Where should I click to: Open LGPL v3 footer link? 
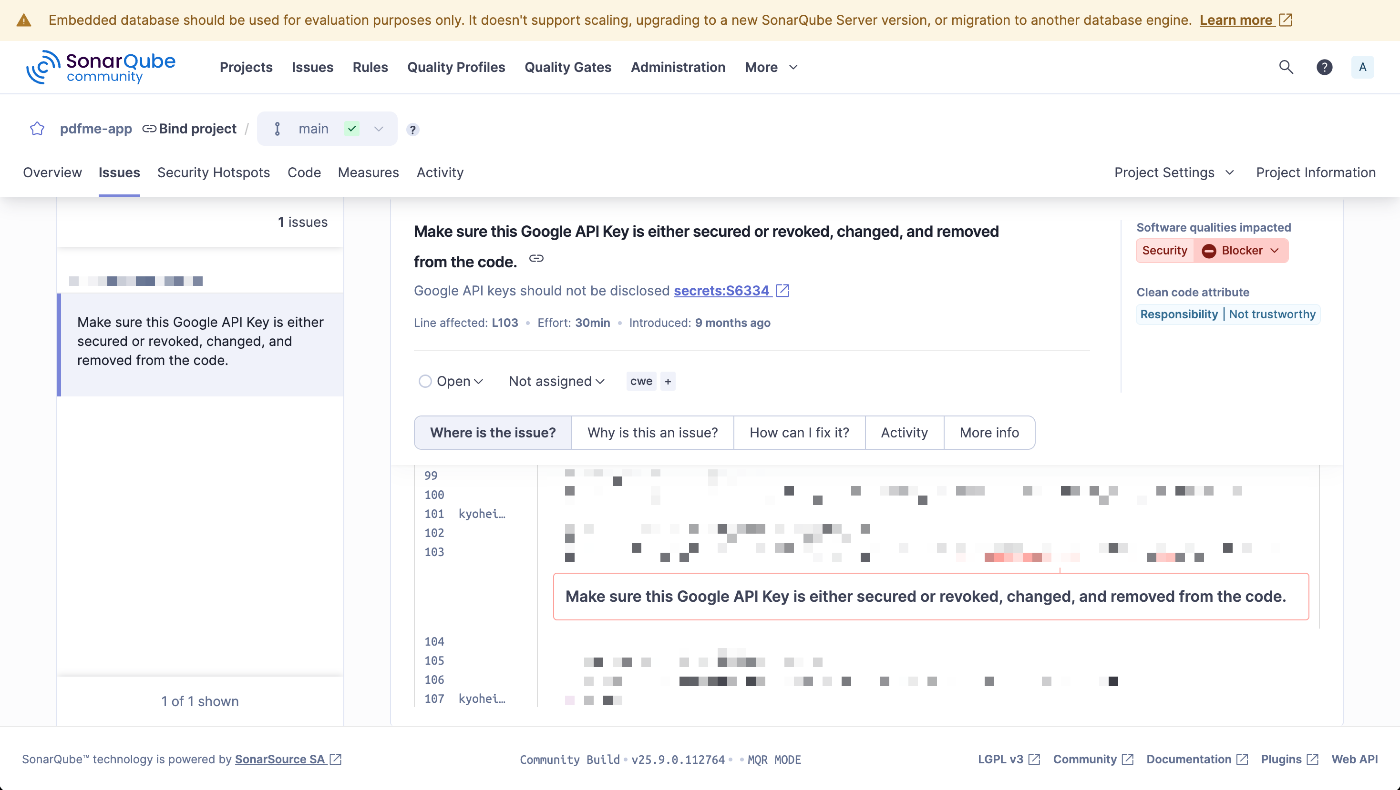[x=1009, y=759]
